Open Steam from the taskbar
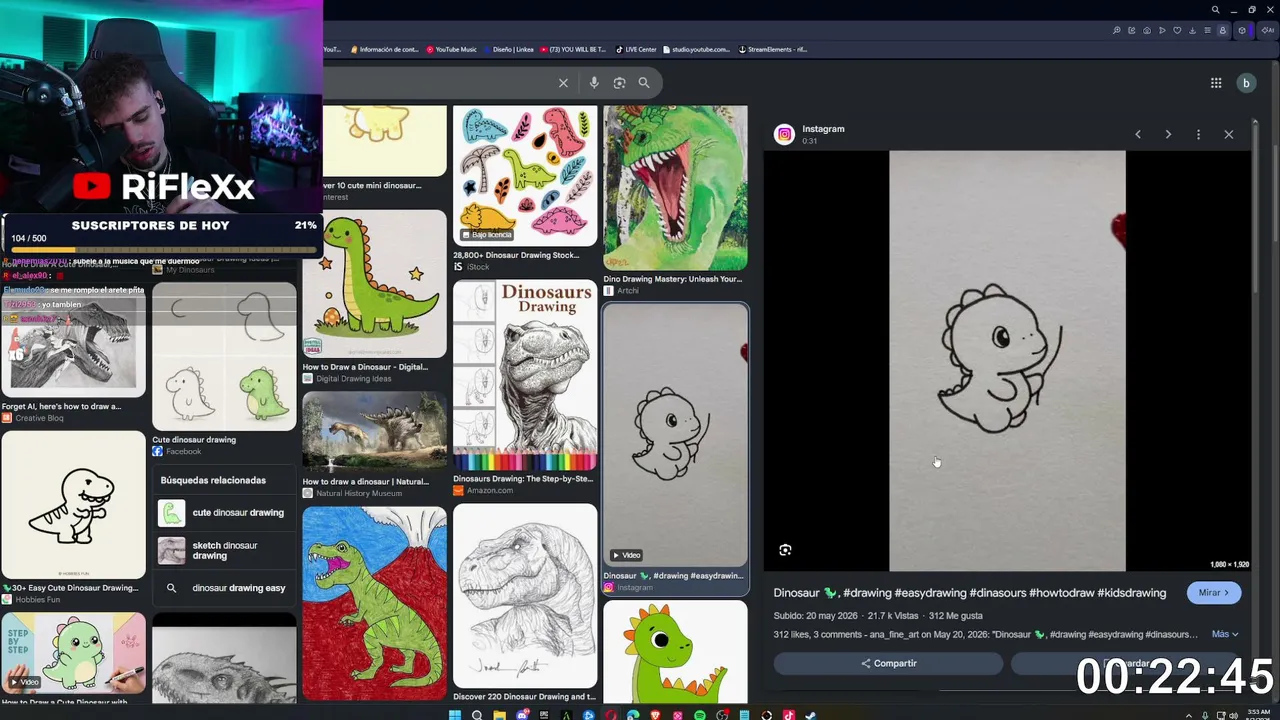Viewport: 1280px width, 720px height. (811, 715)
